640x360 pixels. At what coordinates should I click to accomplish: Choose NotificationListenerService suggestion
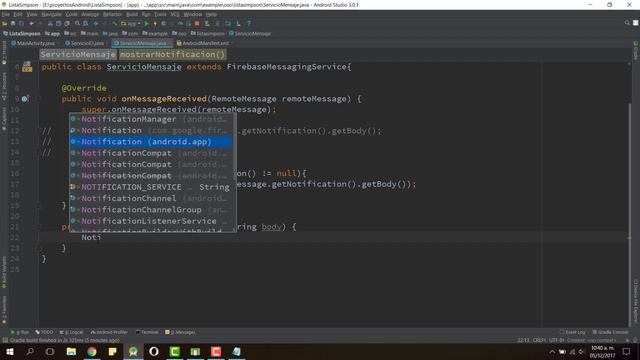tap(151, 221)
